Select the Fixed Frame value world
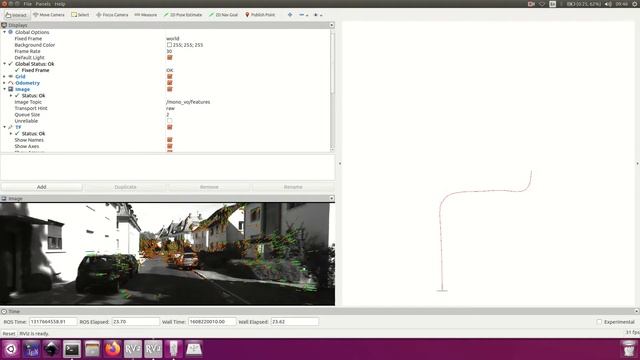The image size is (640, 360). [x=173, y=38]
